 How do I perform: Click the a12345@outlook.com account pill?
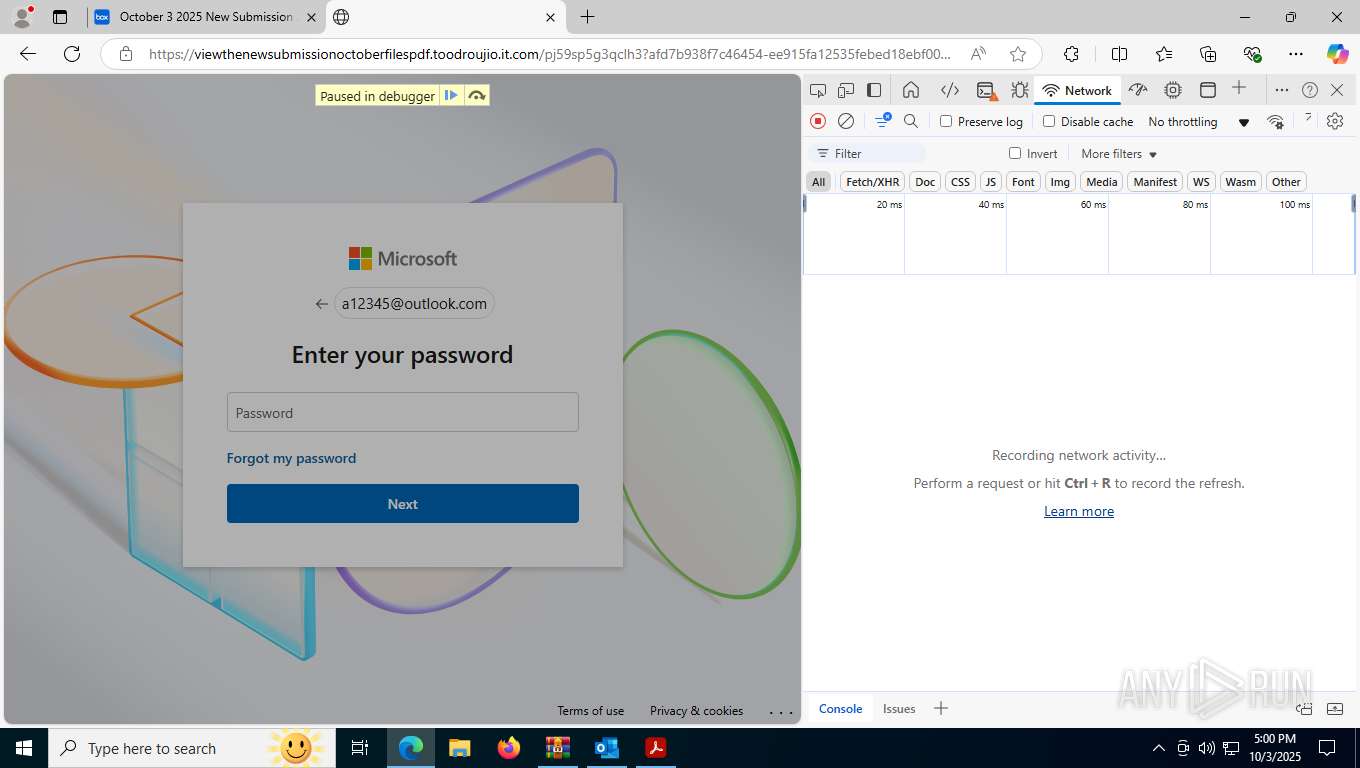pos(414,304)
